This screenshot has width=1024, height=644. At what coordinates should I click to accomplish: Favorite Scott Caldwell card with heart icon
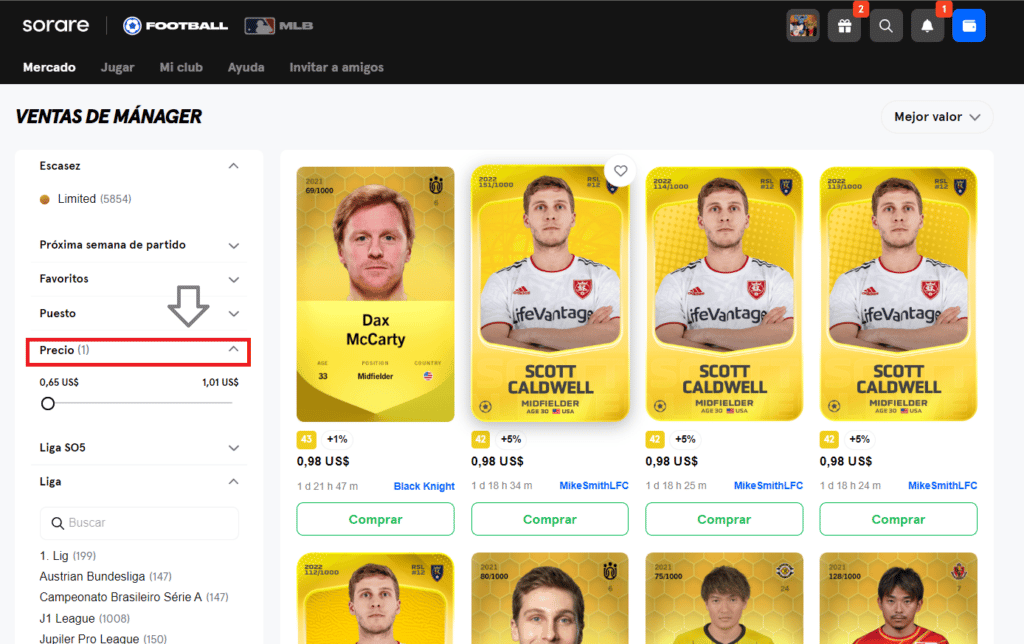(x=620, y=171)
